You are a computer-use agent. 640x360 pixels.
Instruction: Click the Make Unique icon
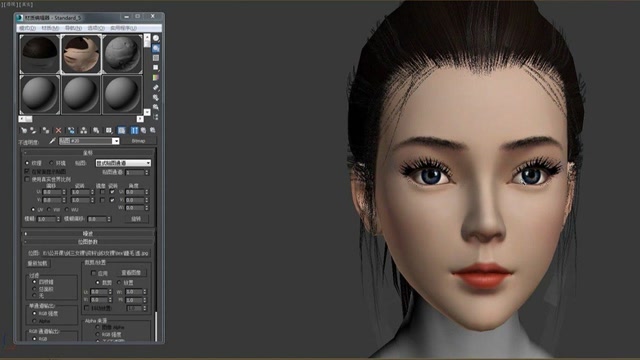pos(83,131)
